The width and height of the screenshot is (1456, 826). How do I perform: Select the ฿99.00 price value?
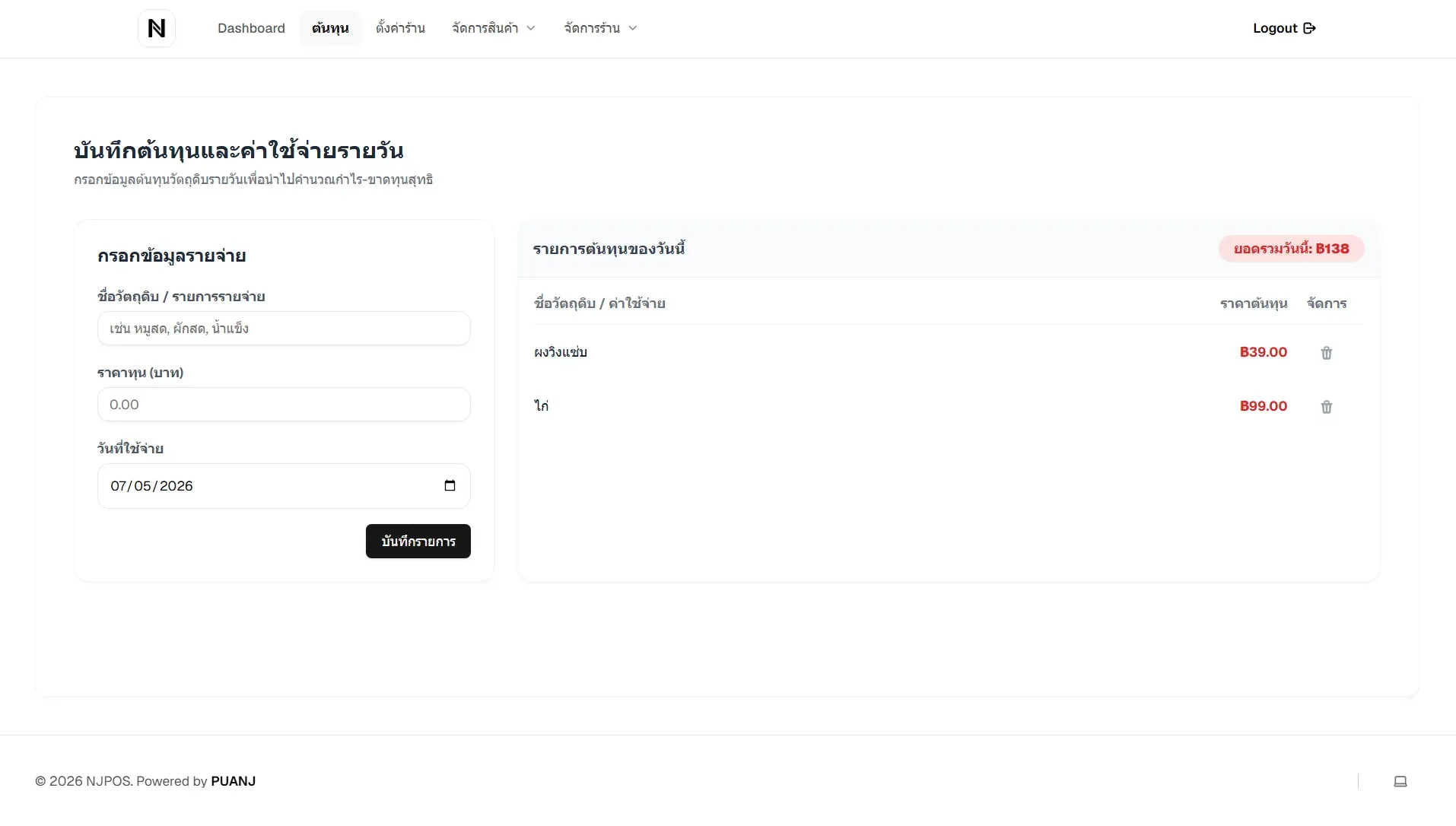coord(1263,406)
